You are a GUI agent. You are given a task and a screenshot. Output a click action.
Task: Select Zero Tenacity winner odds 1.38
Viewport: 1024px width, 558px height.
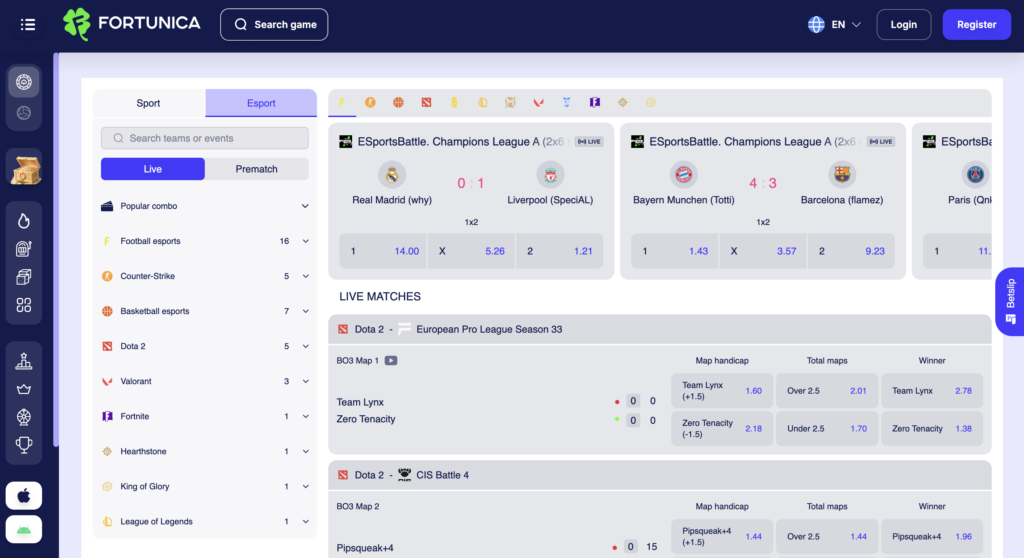pyautogui.click(x=932, y=429)
